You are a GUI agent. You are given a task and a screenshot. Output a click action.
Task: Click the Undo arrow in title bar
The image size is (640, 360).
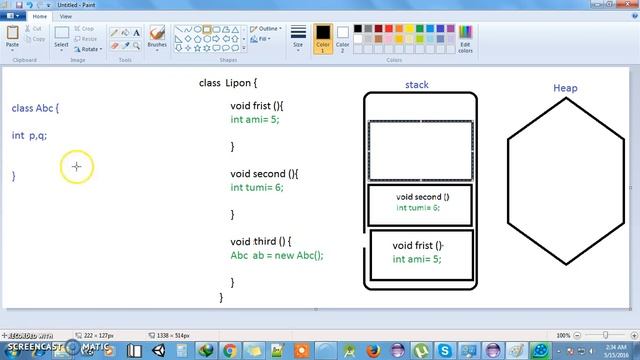(x=29, y=5)
